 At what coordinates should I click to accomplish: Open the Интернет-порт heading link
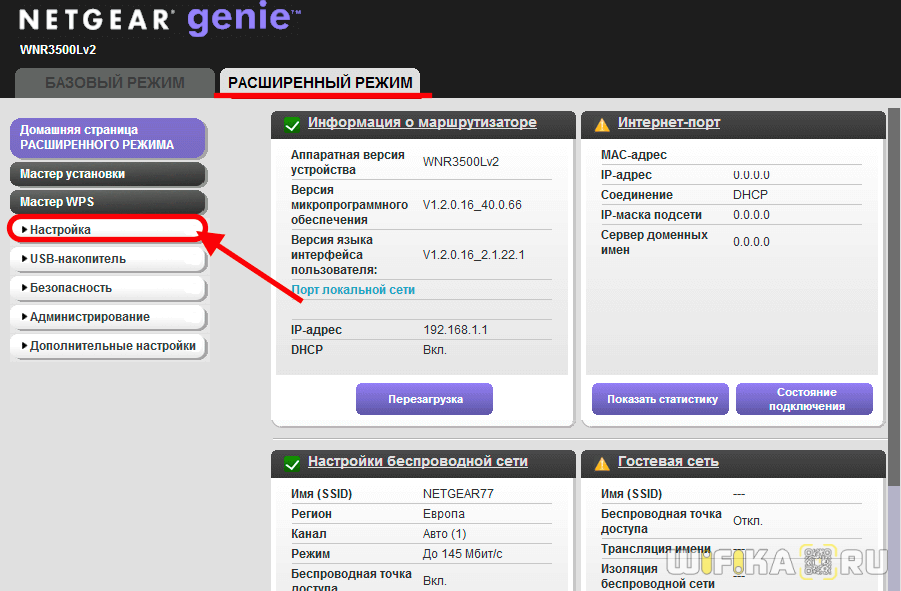tap(669, 123)
